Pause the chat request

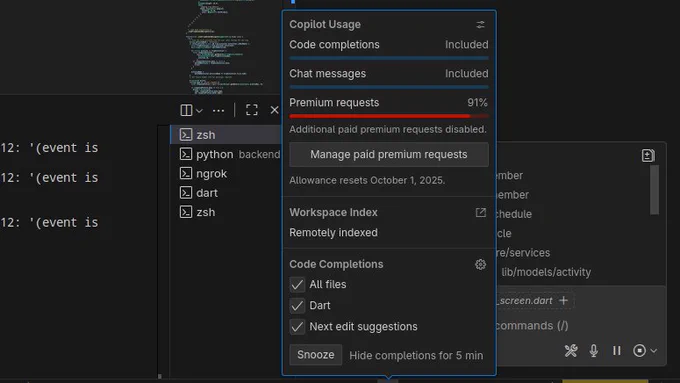tap(617, 350)
